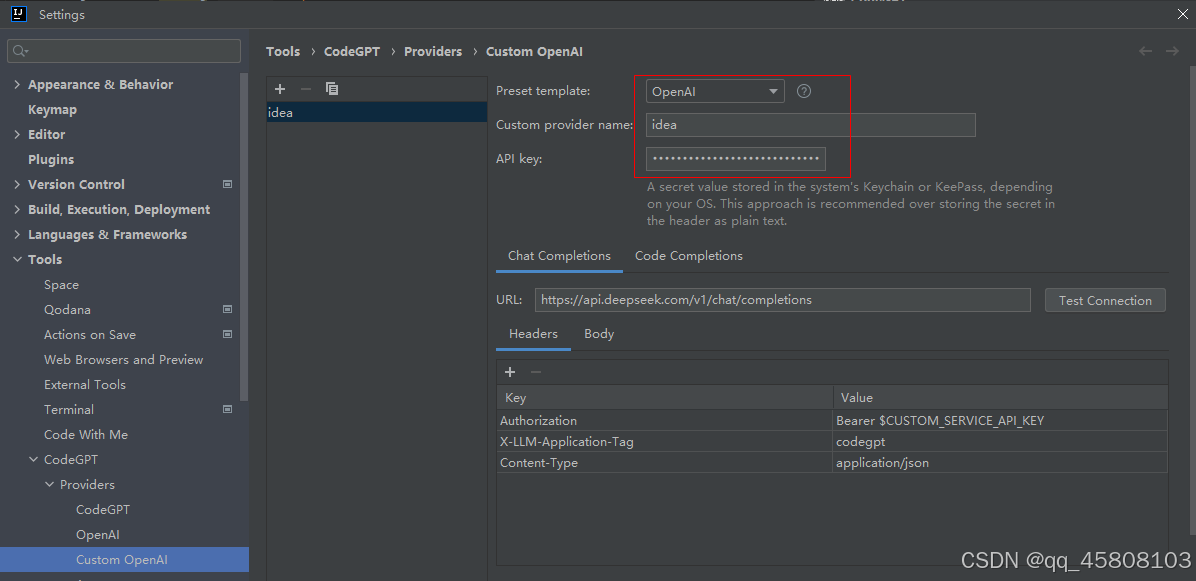Remove header row with minus icon
1196x581 pixels.
pos(535,372)
